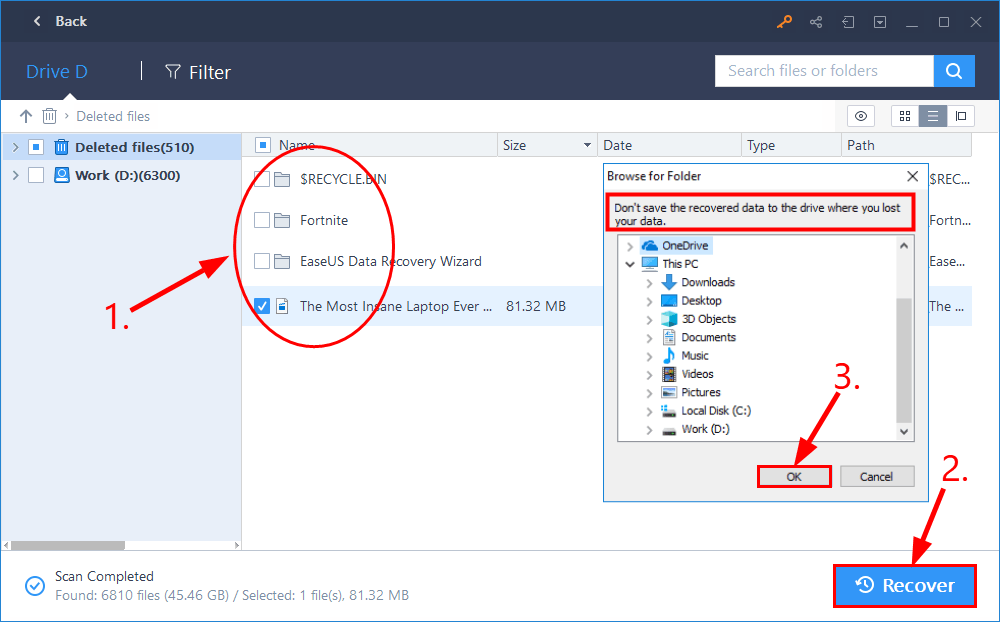1000x622 pixels.
Task: Click the $RECYCLE.BIN folder icon
Action: [x=282, y=179]
